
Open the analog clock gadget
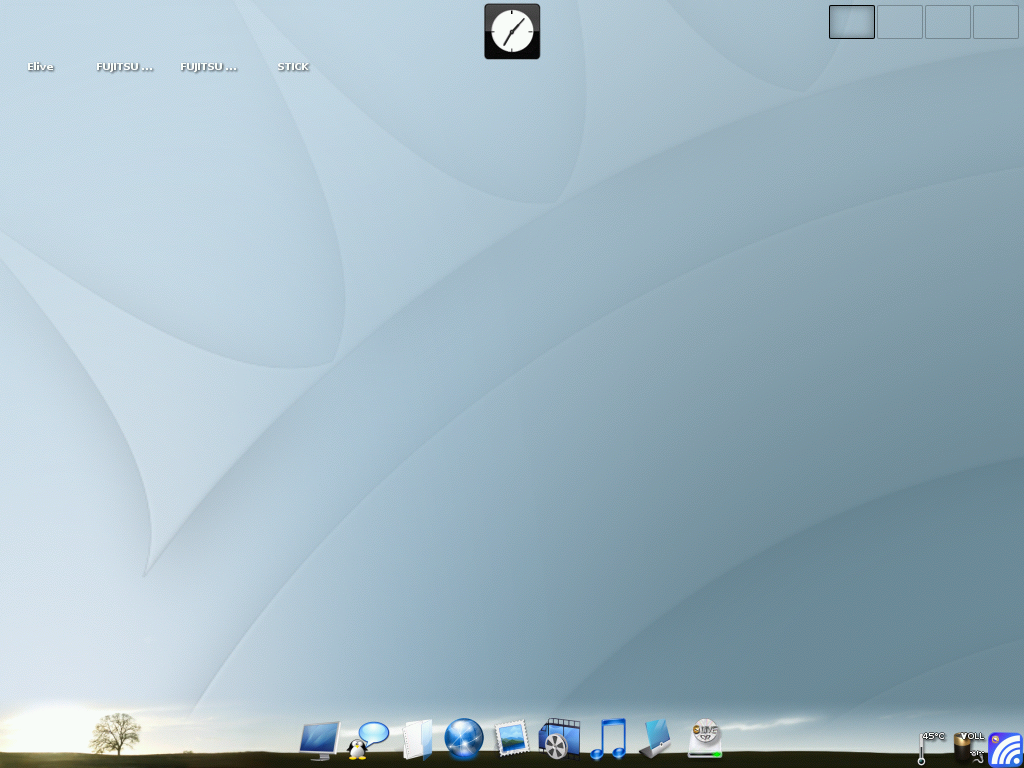click(512, 31)
